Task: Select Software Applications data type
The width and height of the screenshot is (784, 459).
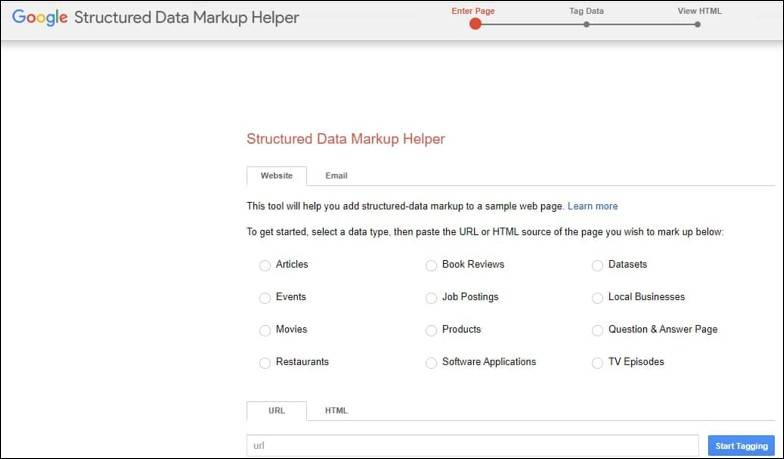Action: 431,363
